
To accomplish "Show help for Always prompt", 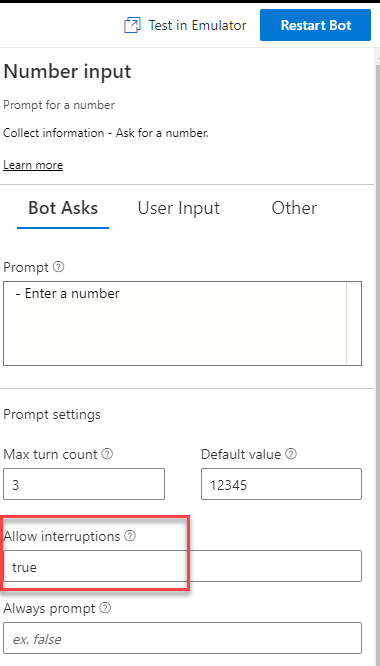I will (105, 608).
